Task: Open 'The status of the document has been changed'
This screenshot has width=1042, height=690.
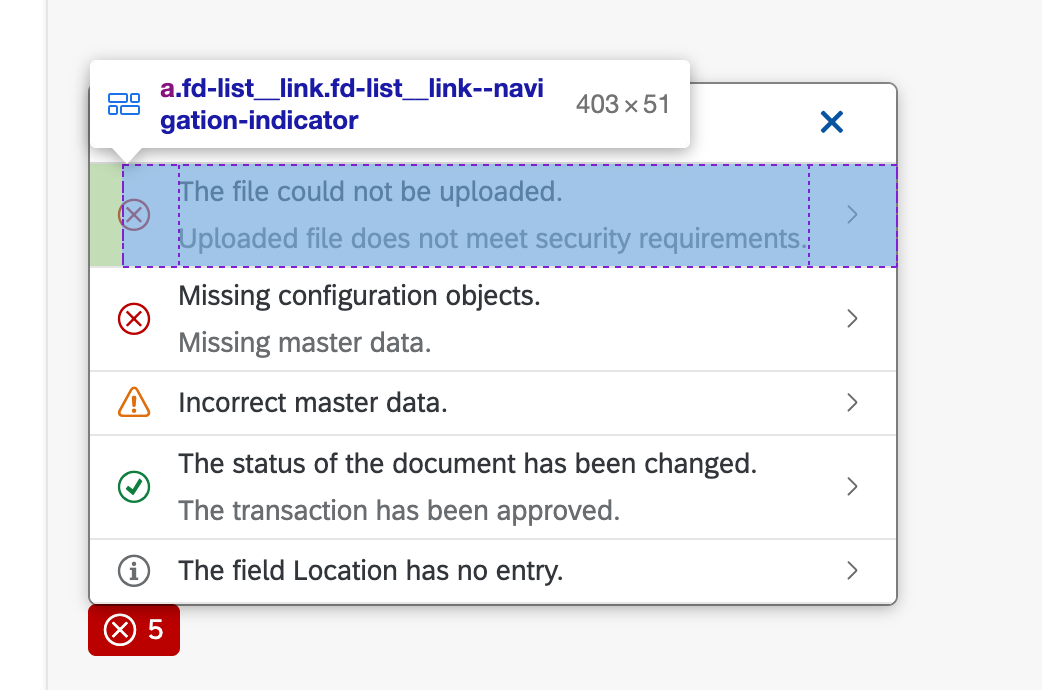Action: (467, 464)
